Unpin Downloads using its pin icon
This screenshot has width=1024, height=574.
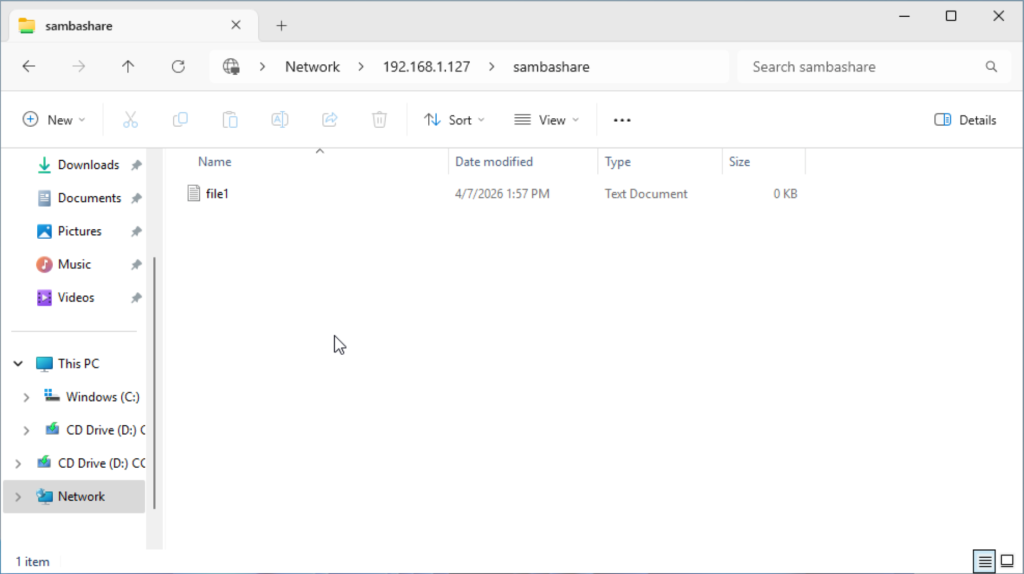136,165
